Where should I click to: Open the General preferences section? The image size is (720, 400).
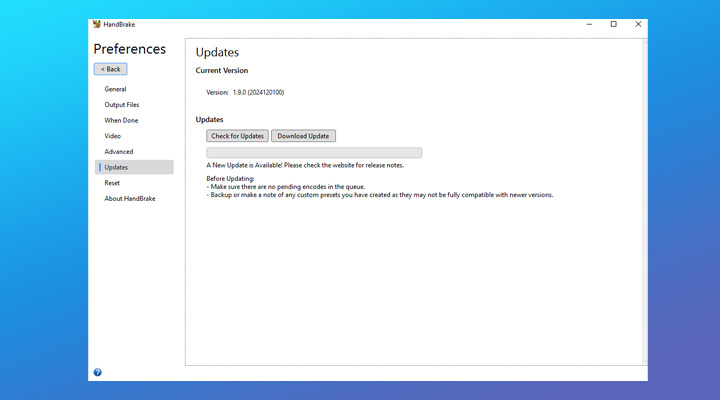tap(115, 89)
